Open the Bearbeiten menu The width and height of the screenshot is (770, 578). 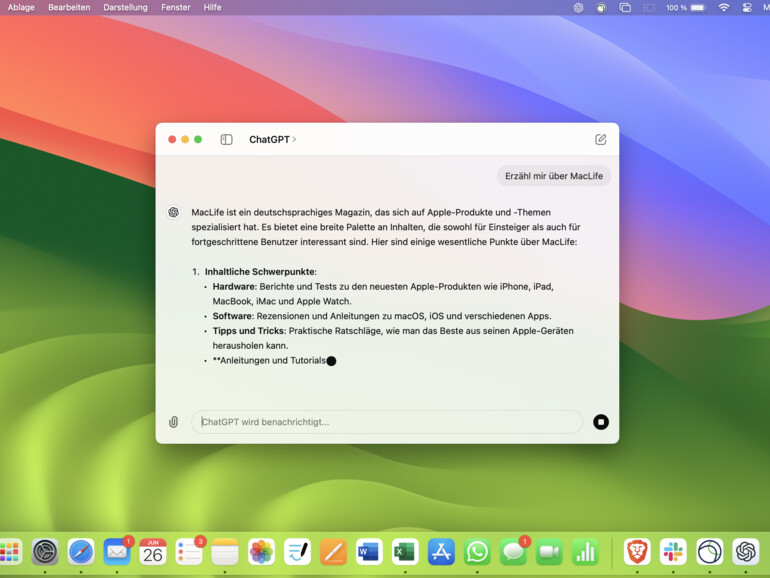pyautogui.click(x=69, y=7)
